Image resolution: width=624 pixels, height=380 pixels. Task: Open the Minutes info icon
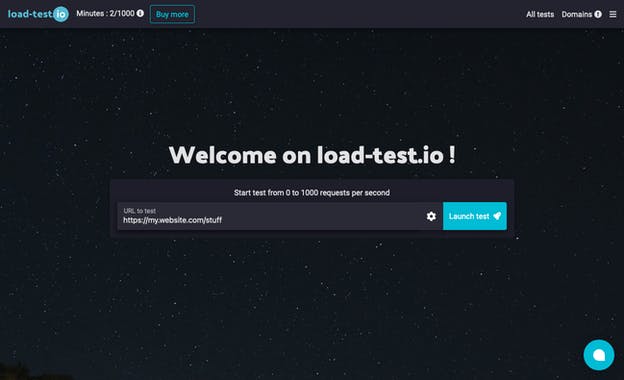coord(140,13)
